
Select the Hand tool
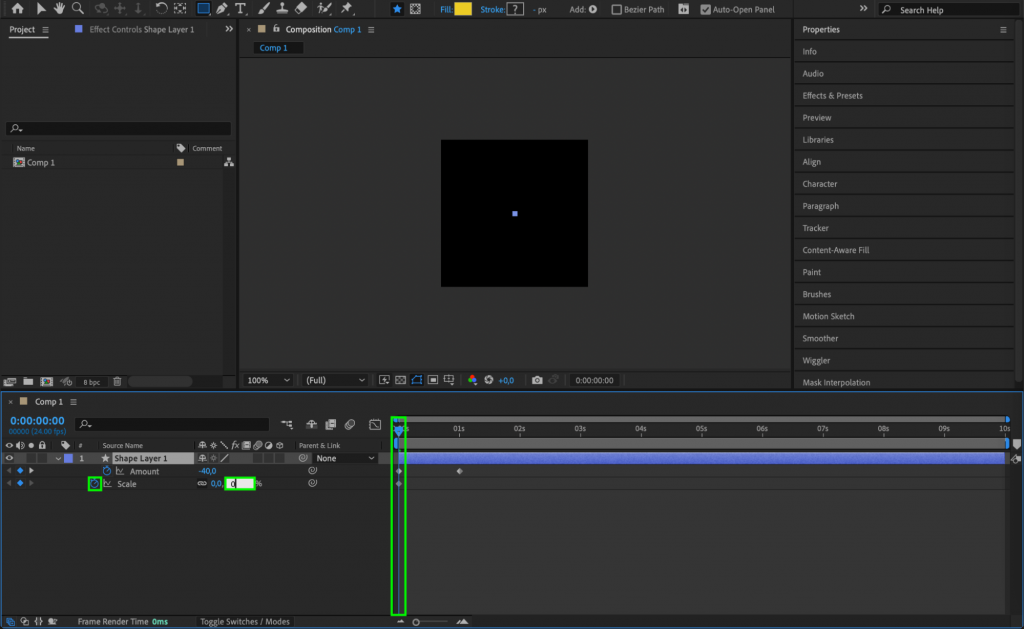57,8
